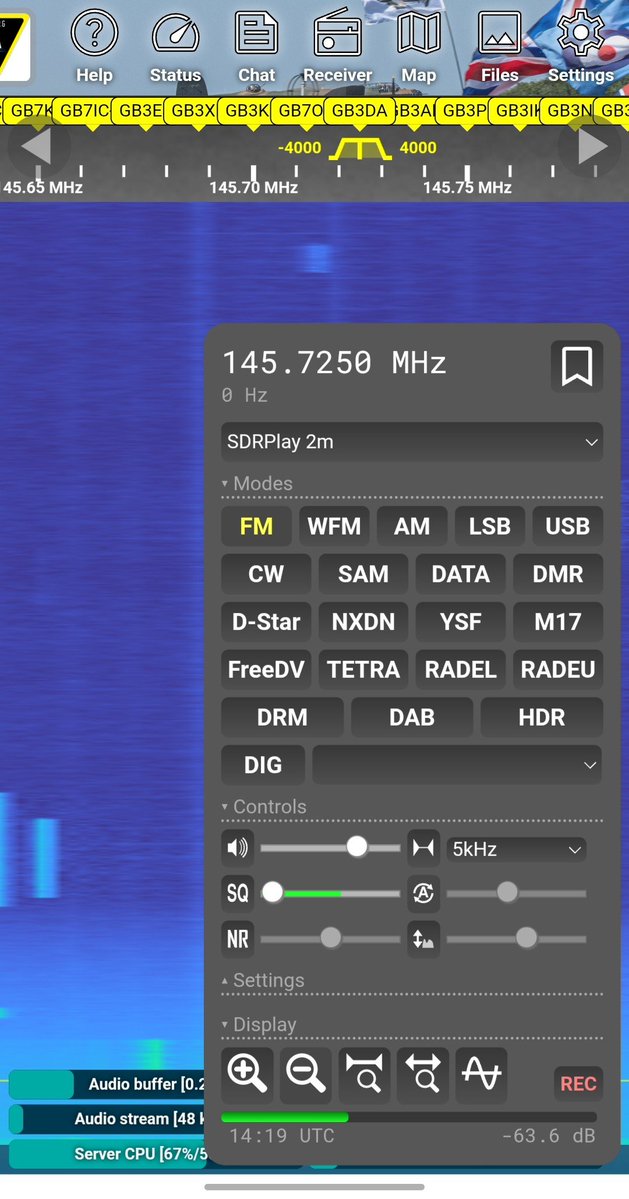Screen dimensions: 629x1199
Task: Select TETRA mode
Action: point(363,669)
